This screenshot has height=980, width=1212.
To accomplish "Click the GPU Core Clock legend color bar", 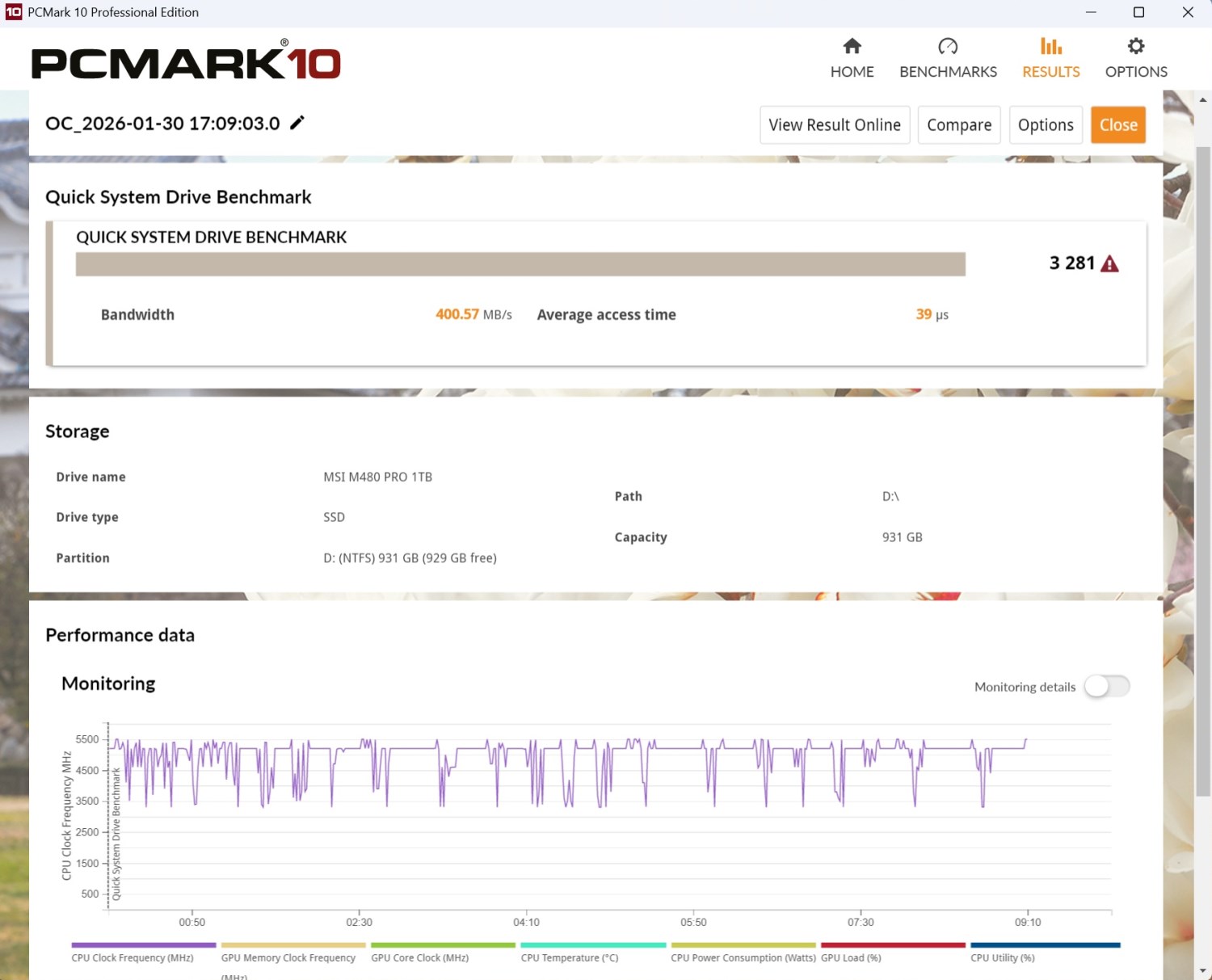I will (444, 944).
